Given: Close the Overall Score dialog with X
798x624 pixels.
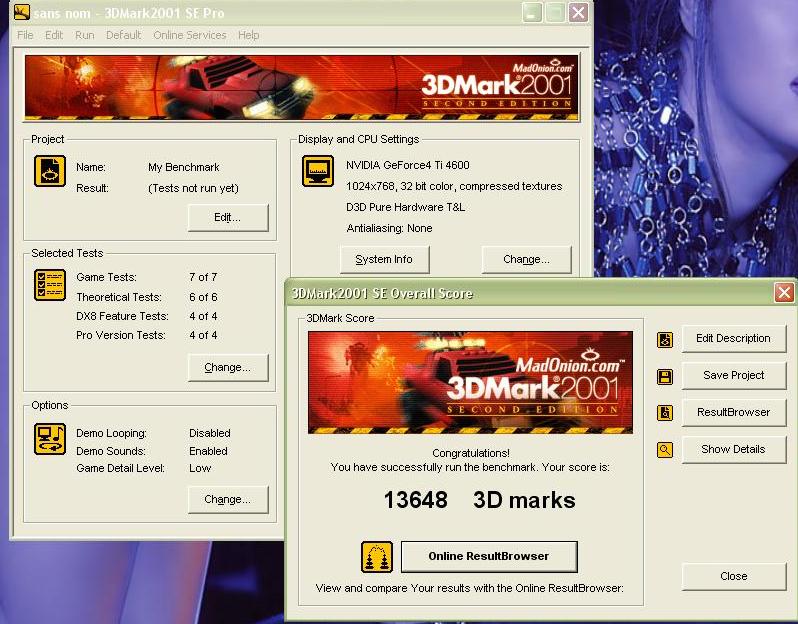Looking at the screenshot, I should [x=784, y=293].
